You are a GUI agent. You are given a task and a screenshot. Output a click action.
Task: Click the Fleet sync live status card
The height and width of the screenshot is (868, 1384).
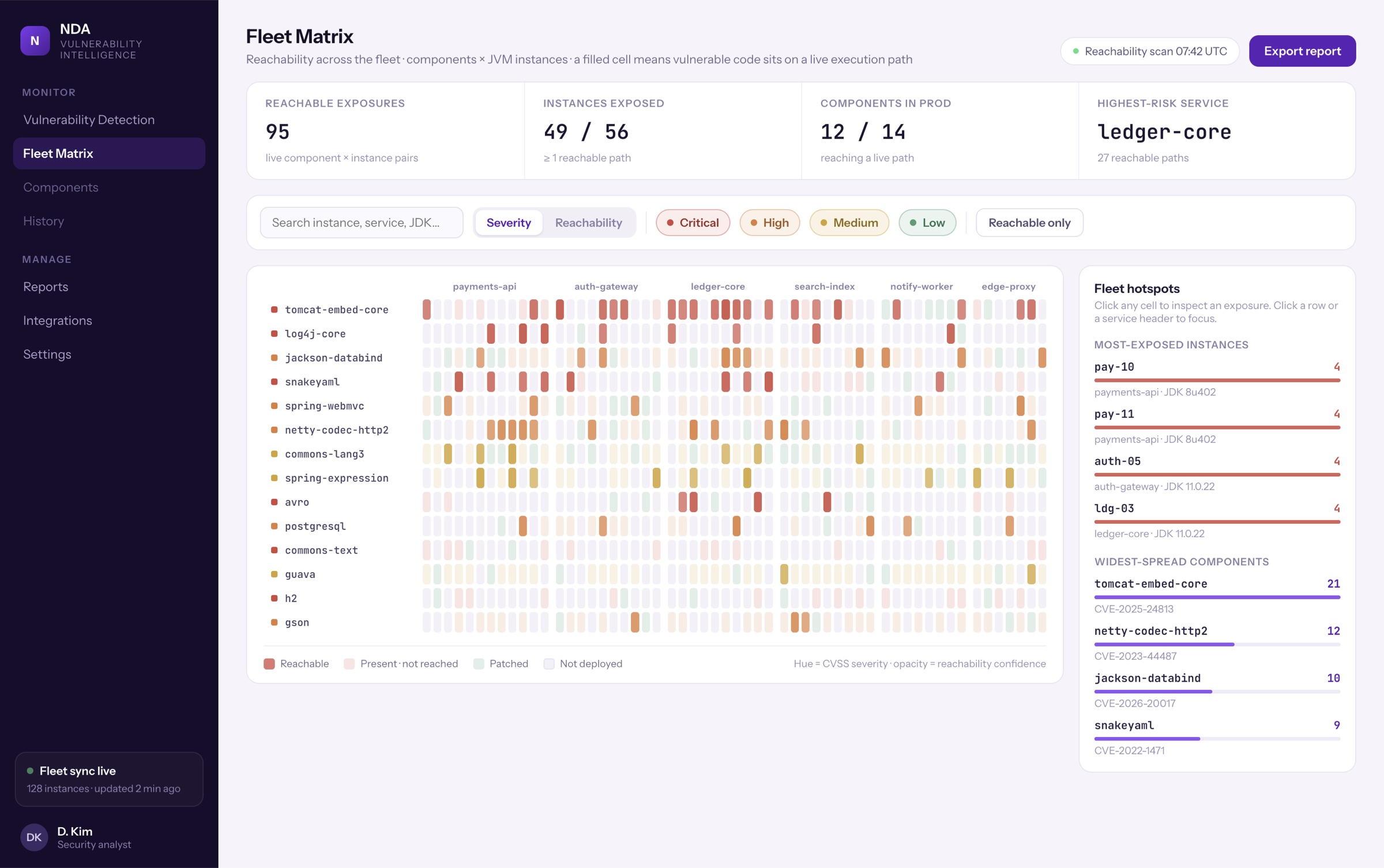point(109,779)
